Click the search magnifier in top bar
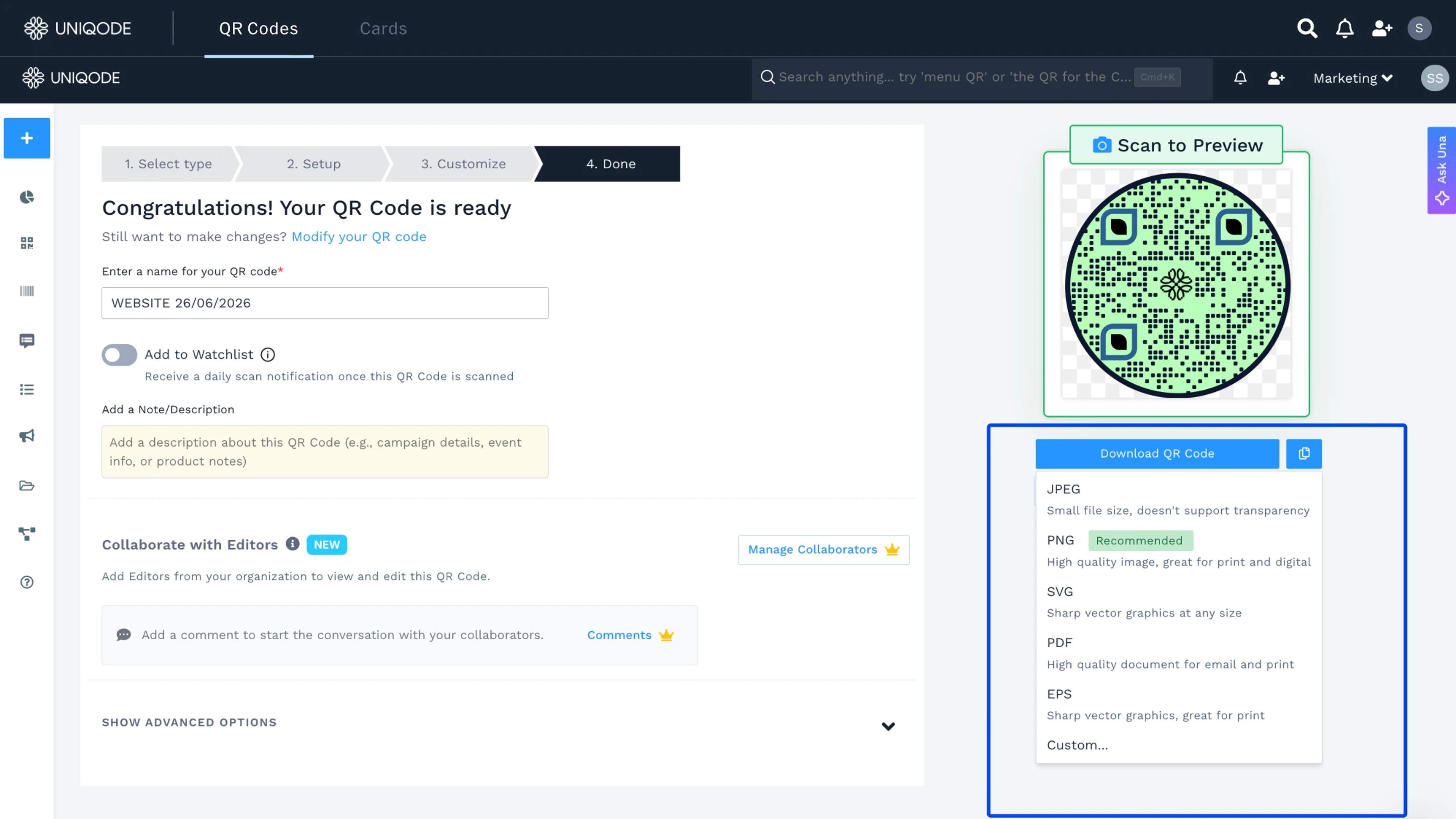The height and width of the screenshot is (819, 1456). click(x=1307, y=28)
